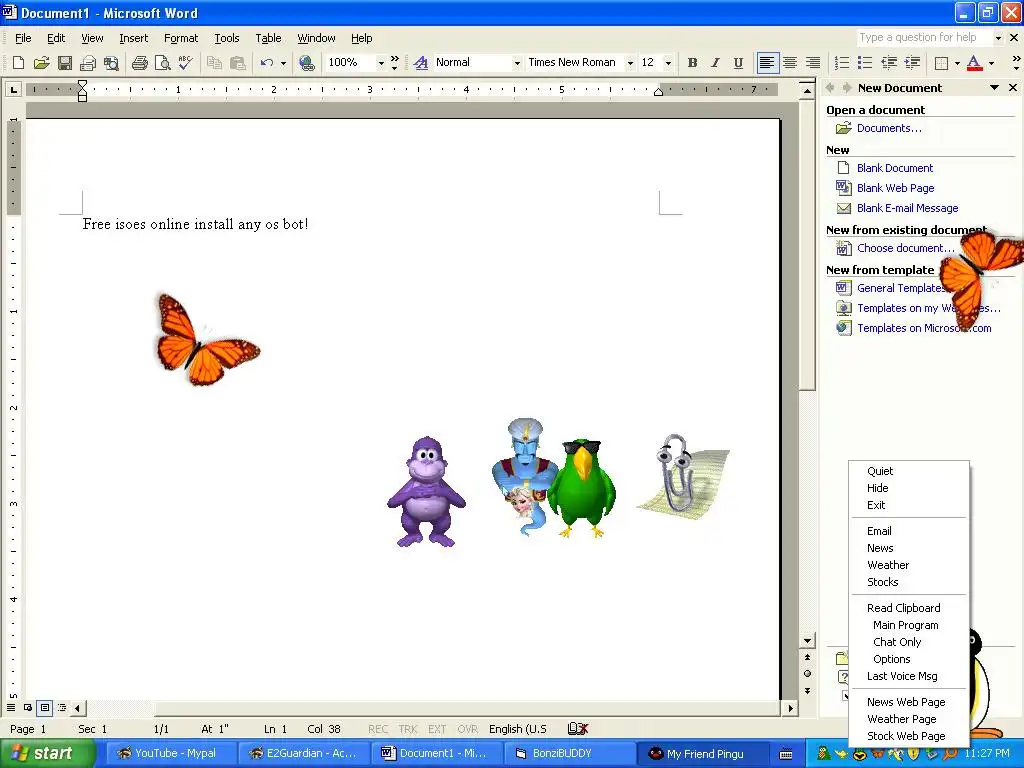
Task: Switch to Outline view button
Action: (62, 707)
